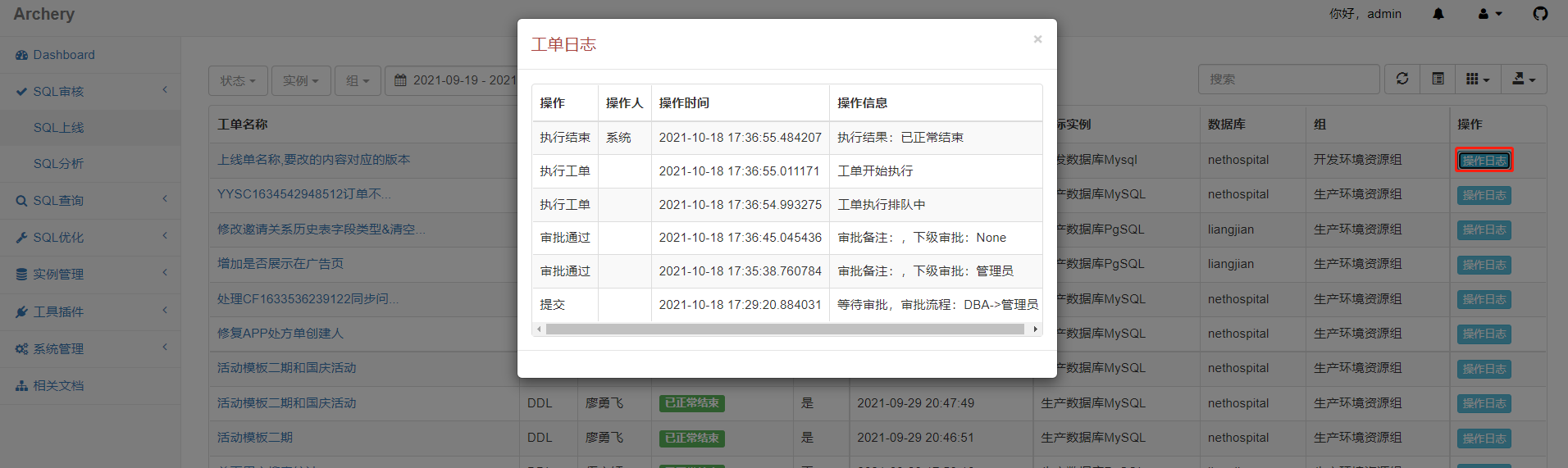Open the GitHub icon link

tap(1540, 14)
